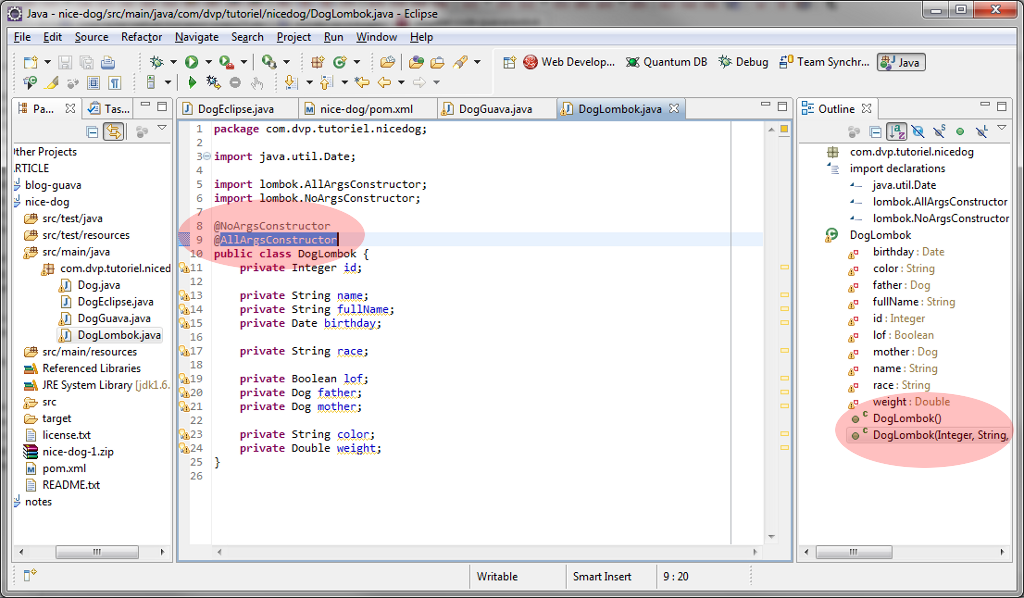Click the New Java Package icon
The height and width of the screenshot is (598, 1024).
coord(318,62)
